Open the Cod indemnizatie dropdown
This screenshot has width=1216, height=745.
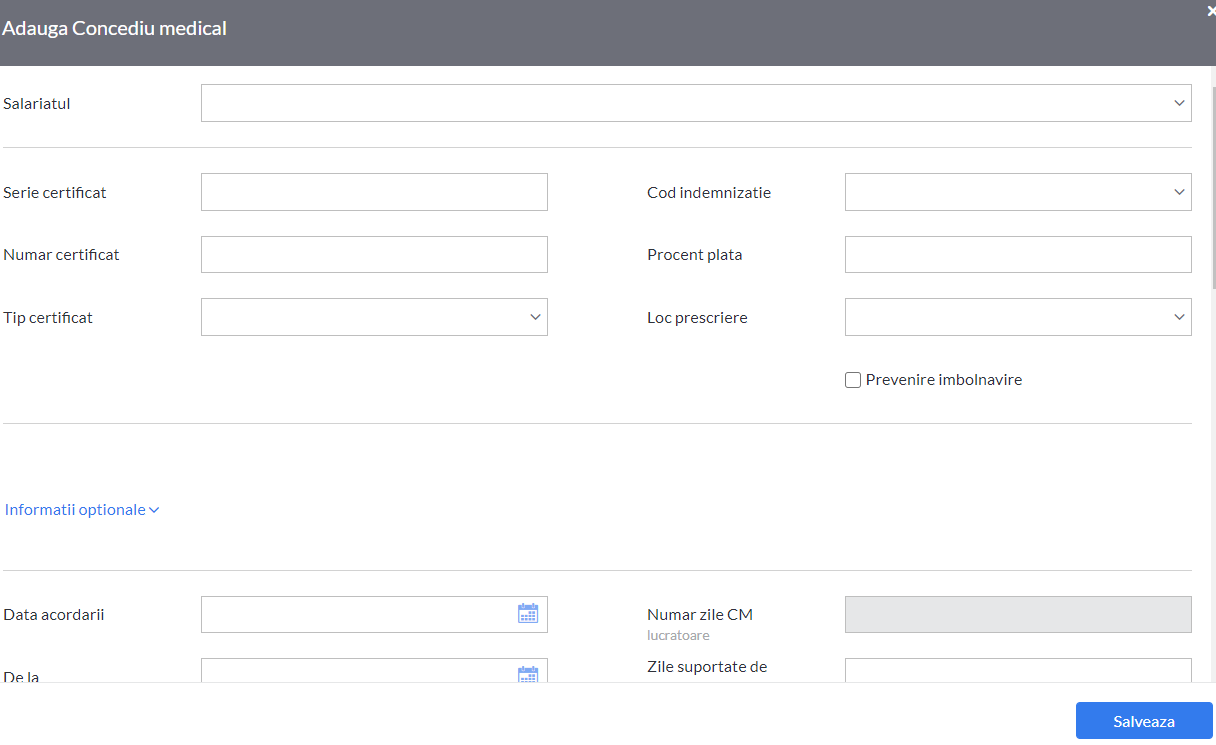[x=1018, y=192]
